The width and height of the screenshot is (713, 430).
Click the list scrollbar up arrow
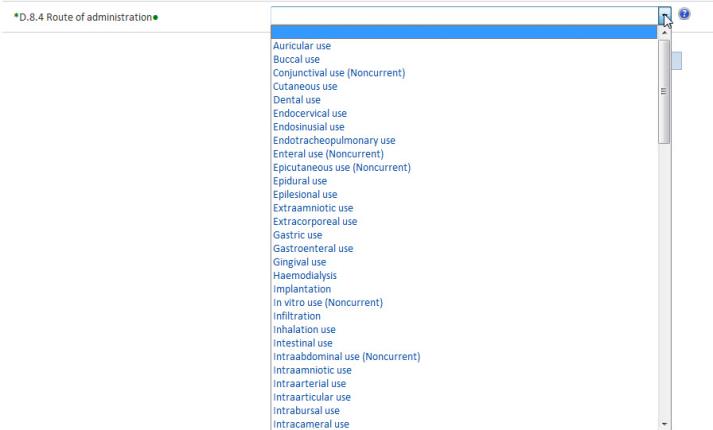[x=664, y=33]
